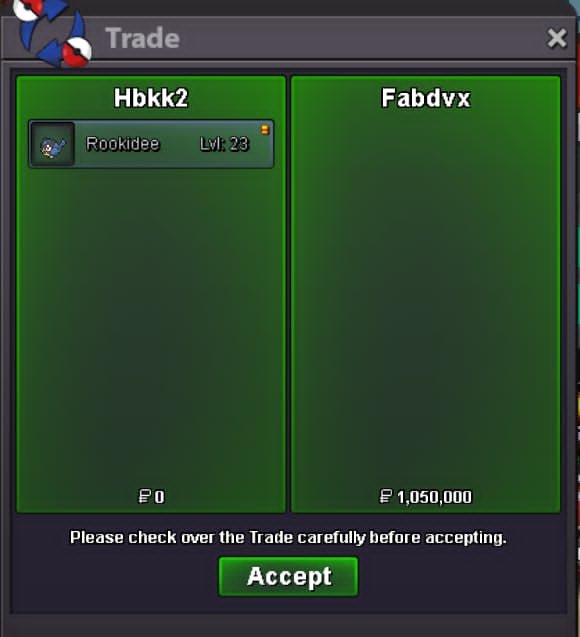Click the Hbkk2 player name header
Viewport: 580px width, 637px height.
pos(151,98)
